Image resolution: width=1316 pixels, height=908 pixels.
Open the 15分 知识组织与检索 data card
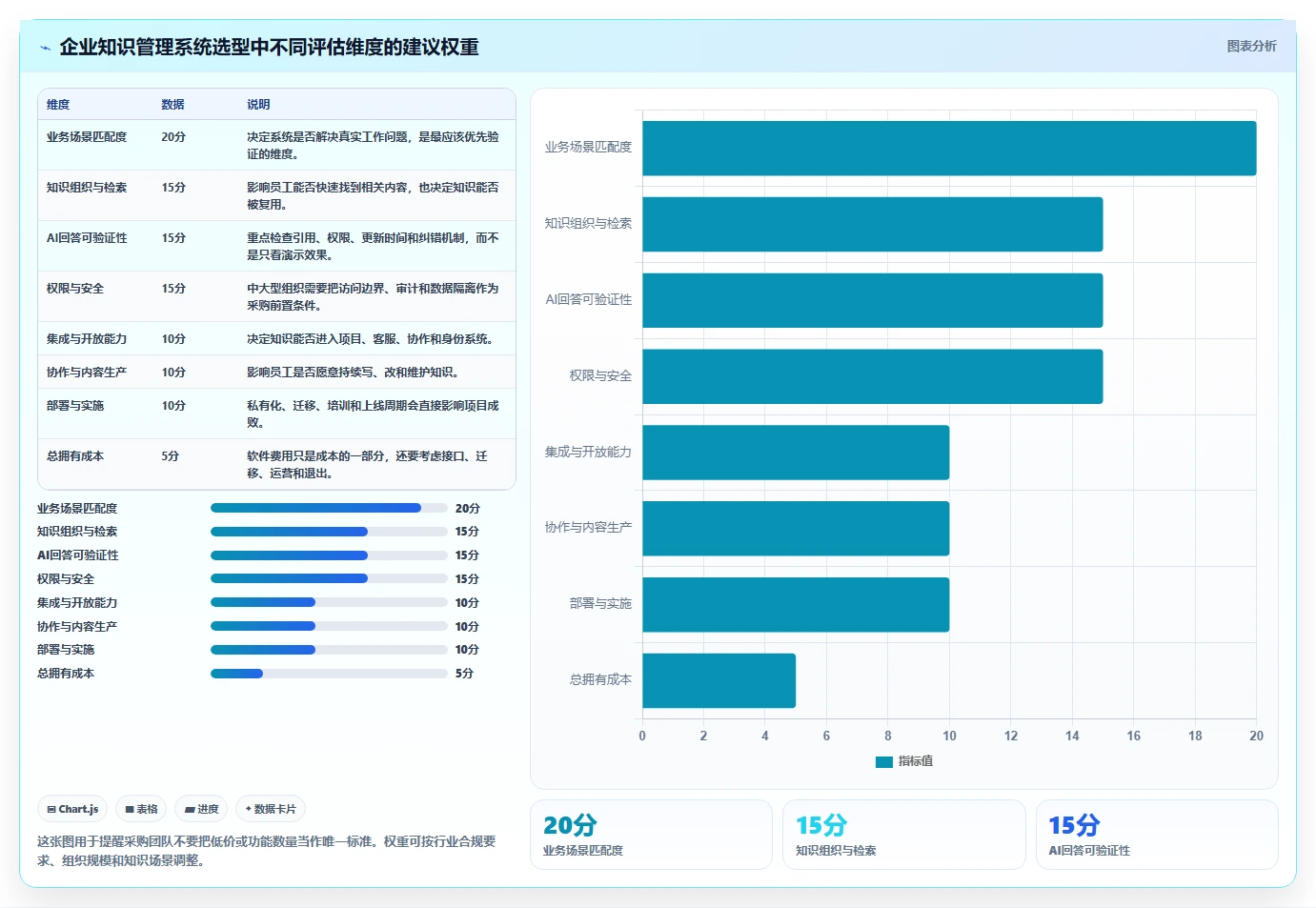[x=903, y=835]
